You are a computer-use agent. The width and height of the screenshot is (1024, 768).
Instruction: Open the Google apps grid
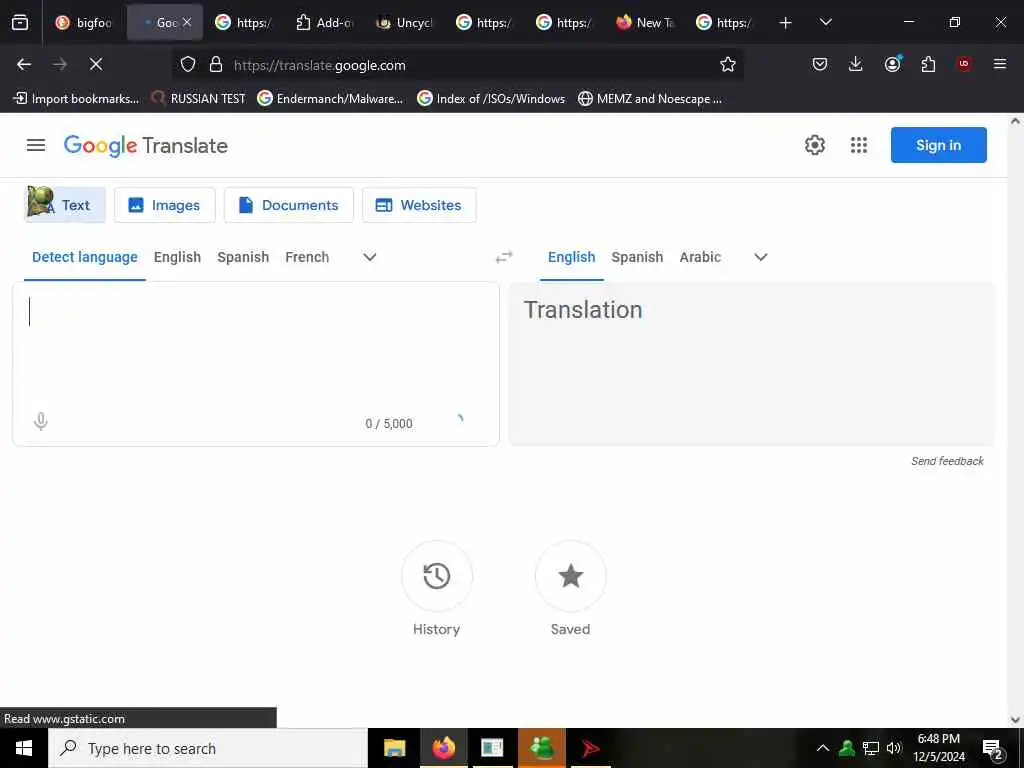[859, 145]
